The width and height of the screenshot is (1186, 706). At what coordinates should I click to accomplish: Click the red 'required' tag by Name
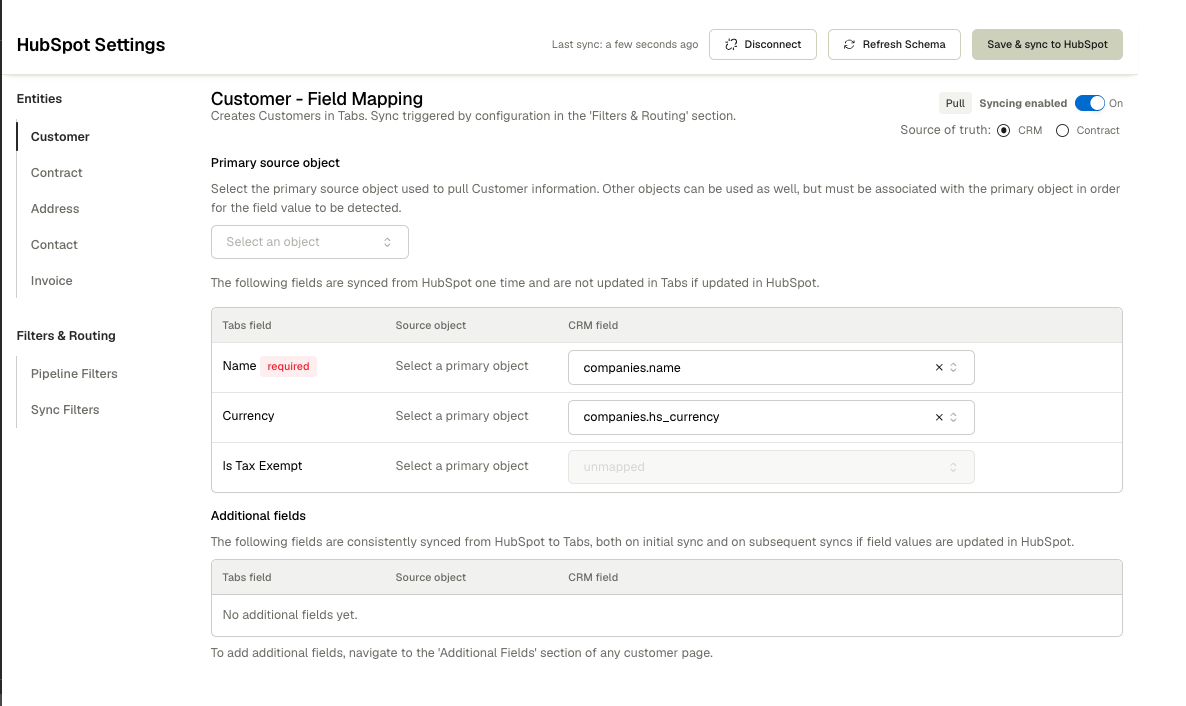click(288, 366)
